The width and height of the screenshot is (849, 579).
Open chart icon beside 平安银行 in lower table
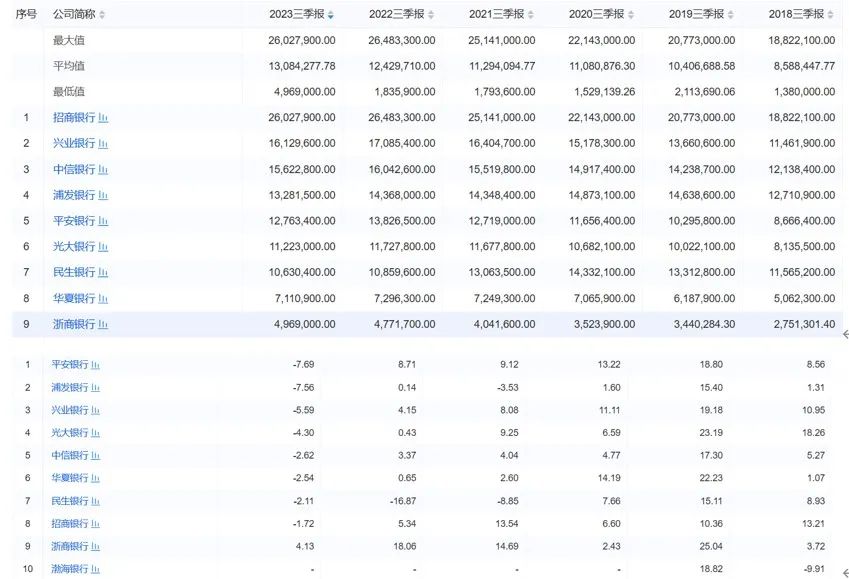(96, 365)
